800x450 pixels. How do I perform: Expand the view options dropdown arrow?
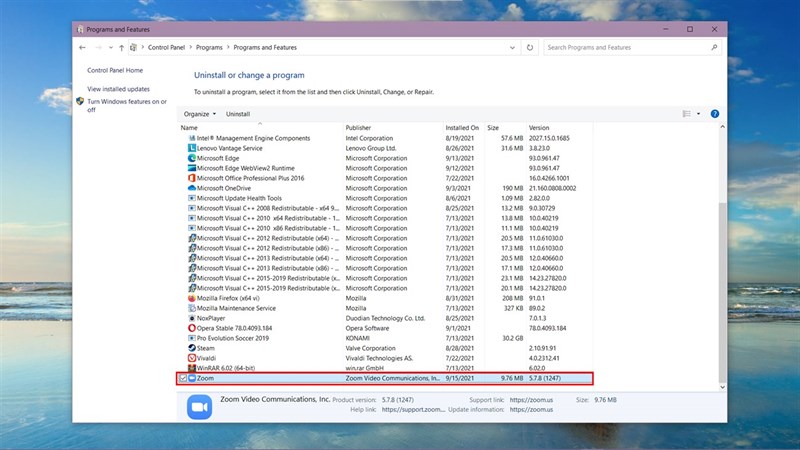point(699,114)
